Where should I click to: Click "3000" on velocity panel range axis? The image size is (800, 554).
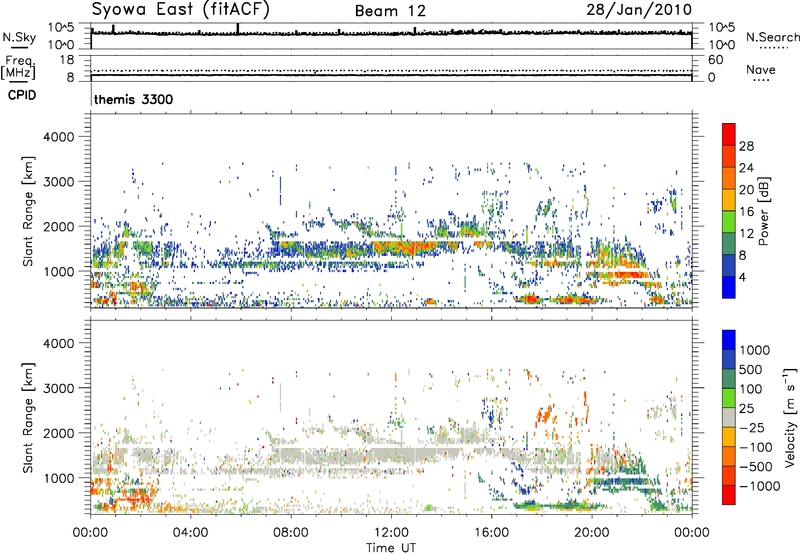(59, 388)
